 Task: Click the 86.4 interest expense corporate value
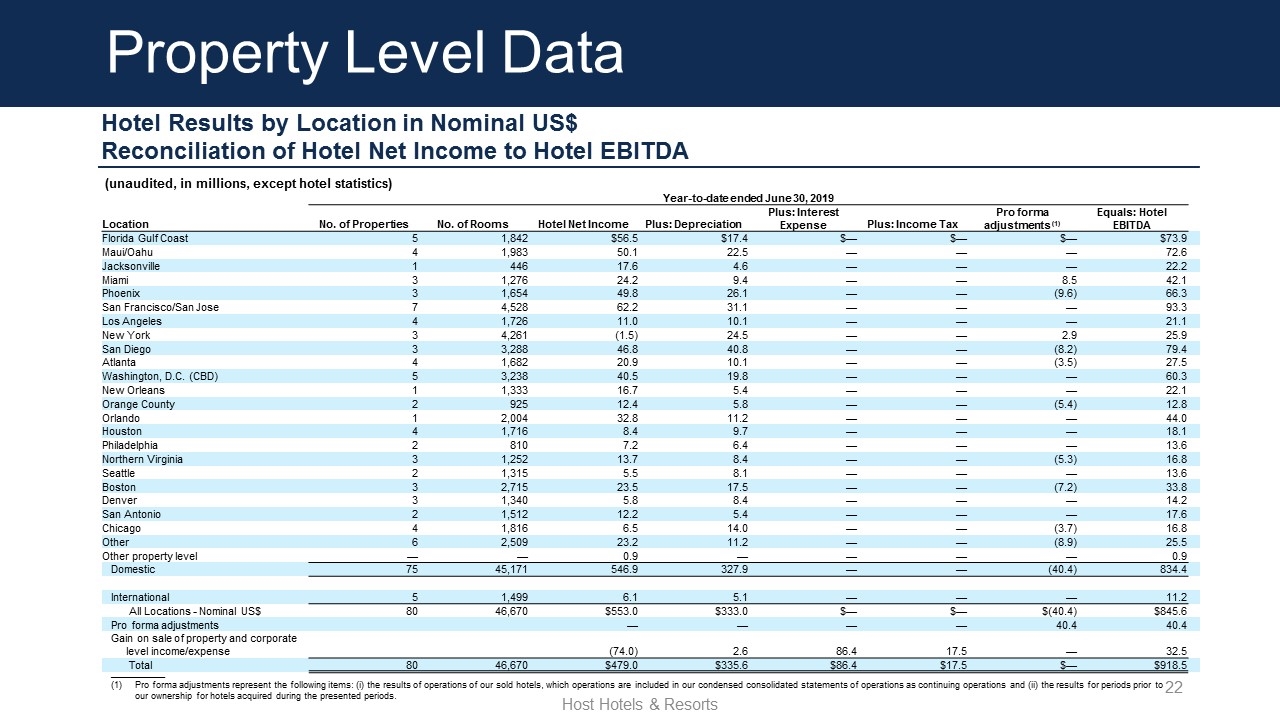pyautogui.click(x=844, y=650)
